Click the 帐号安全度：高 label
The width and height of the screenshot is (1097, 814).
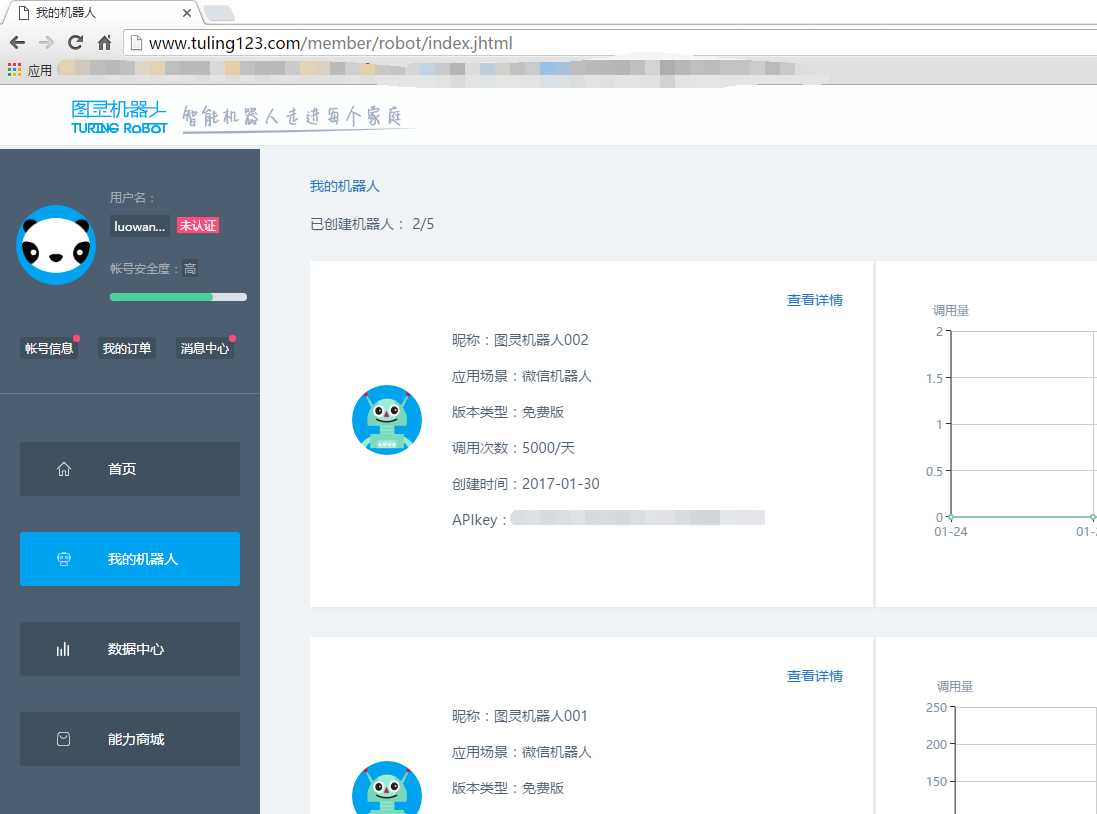click(153, 269)
